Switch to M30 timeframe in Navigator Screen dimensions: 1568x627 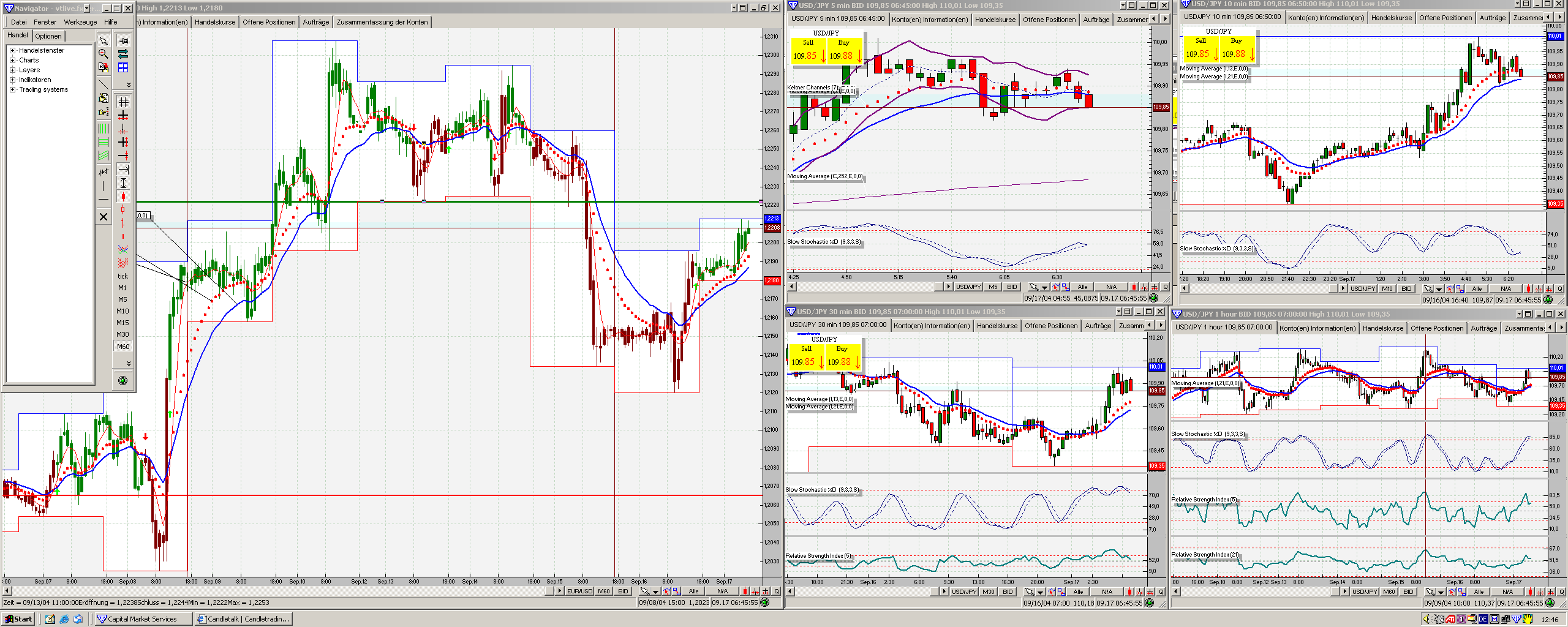tap(123, 334)
